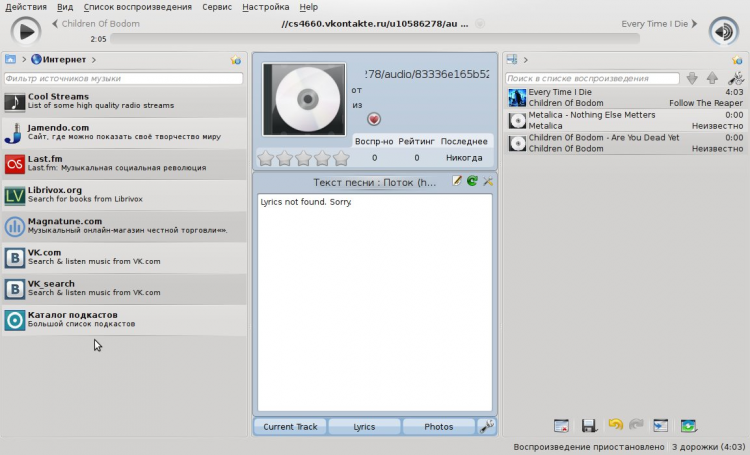The width and height of the screenshot is (750, 455).
Task: Click the show active track icon
Action: point(661,425)
